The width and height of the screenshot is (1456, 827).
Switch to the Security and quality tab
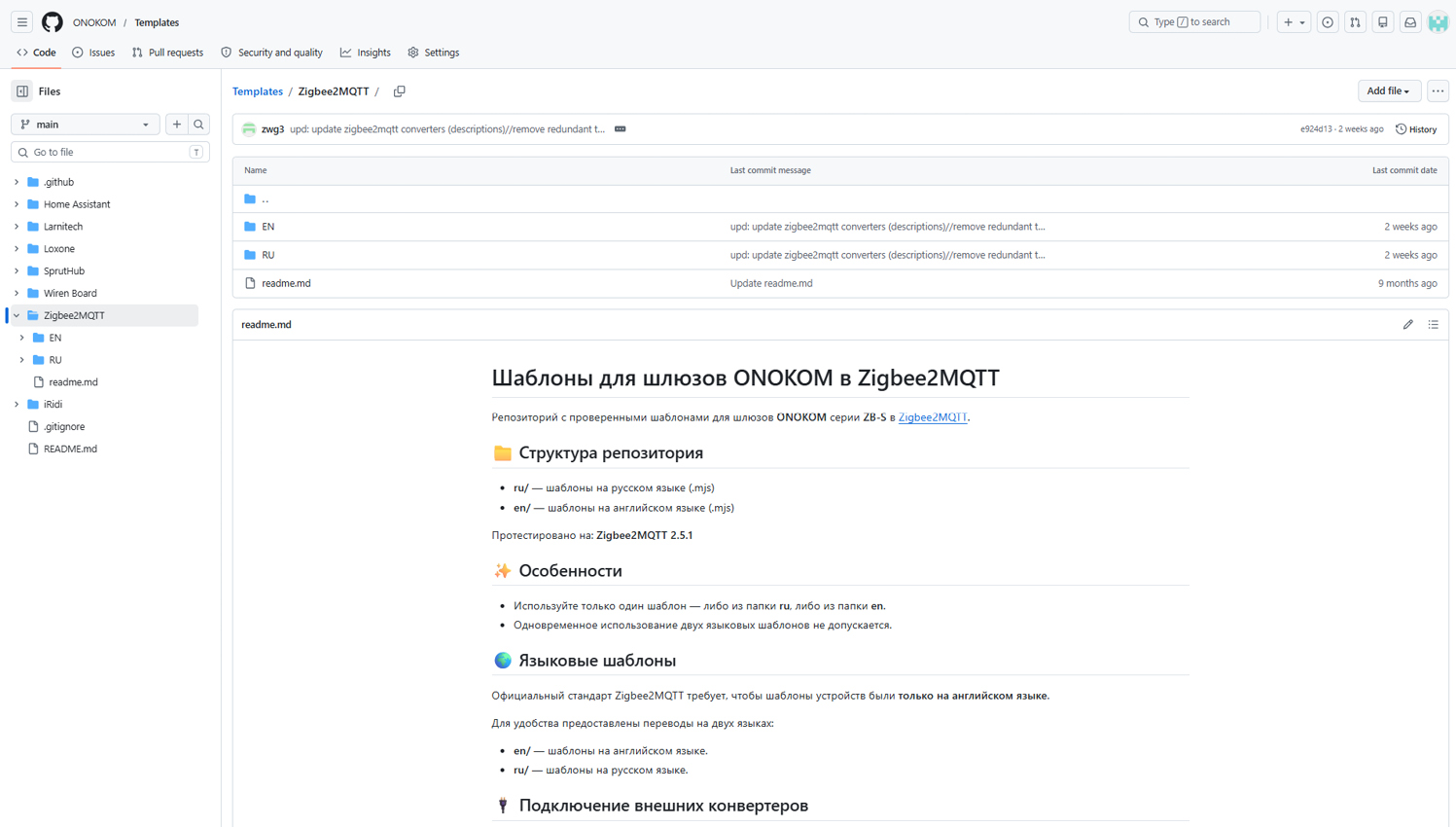[x=271, y=53]
